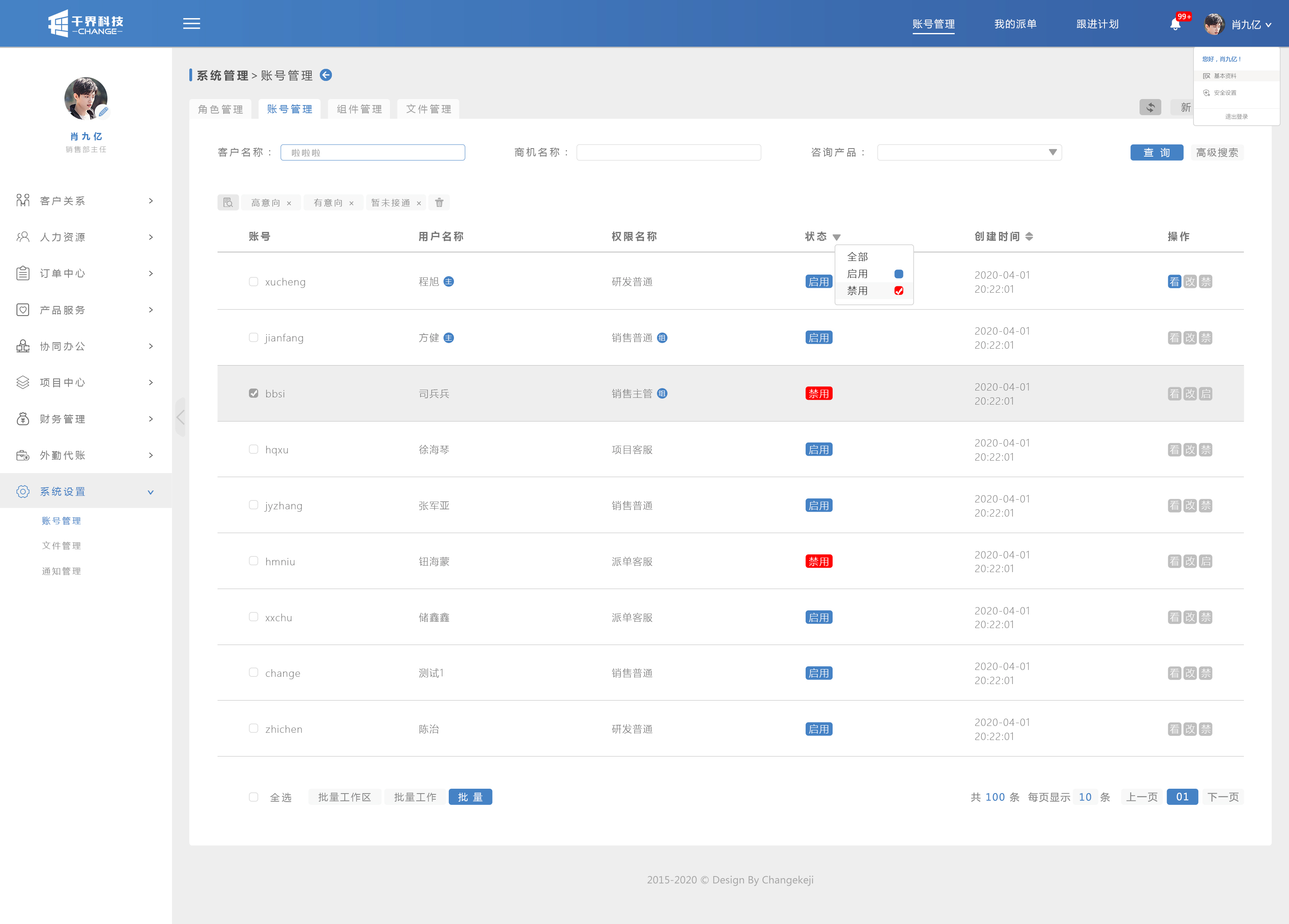Viewport: 1289px width, 924px height.
Task: Click 看 view icon for hqxu row
Action: pyautogui.click(x=1174, y=450)
